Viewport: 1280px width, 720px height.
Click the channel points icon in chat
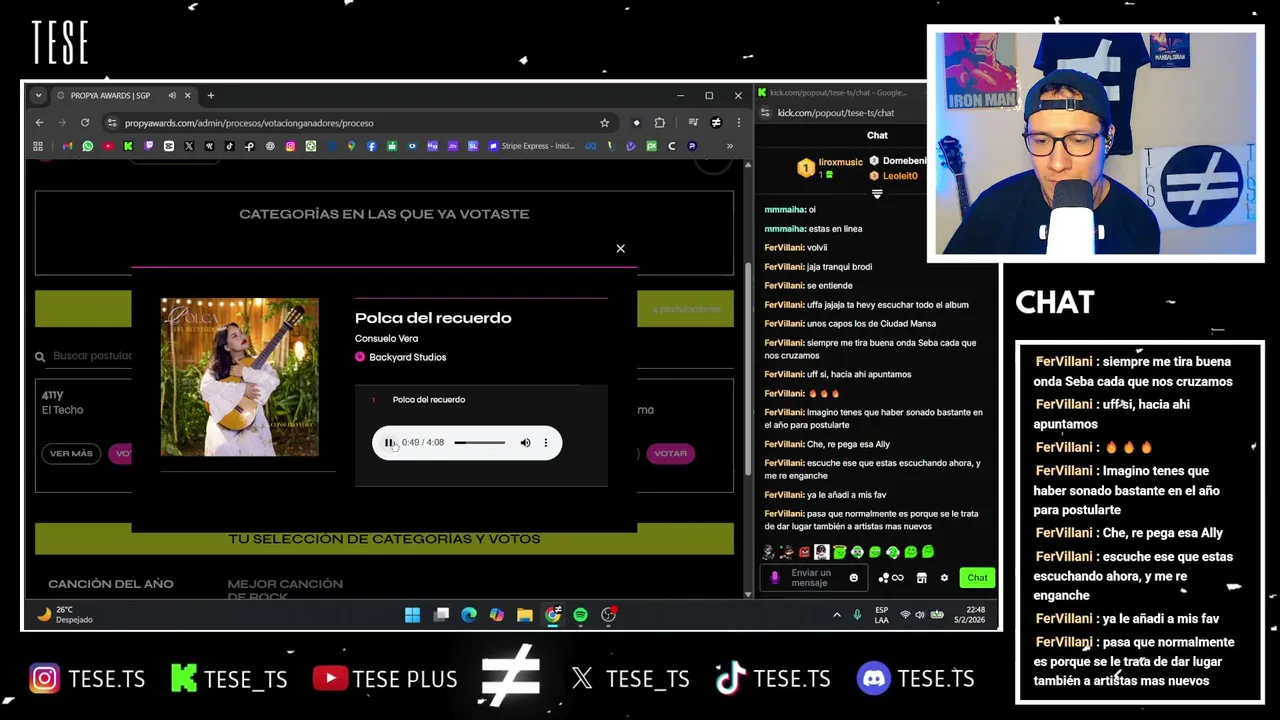coord(890,578)
